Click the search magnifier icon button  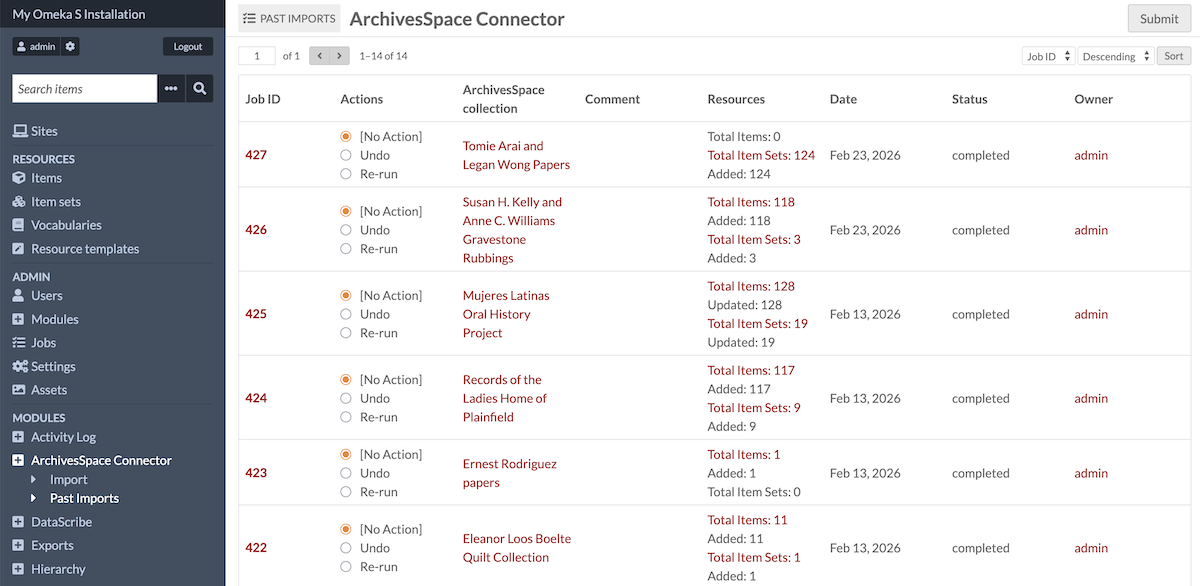point(200,89)
